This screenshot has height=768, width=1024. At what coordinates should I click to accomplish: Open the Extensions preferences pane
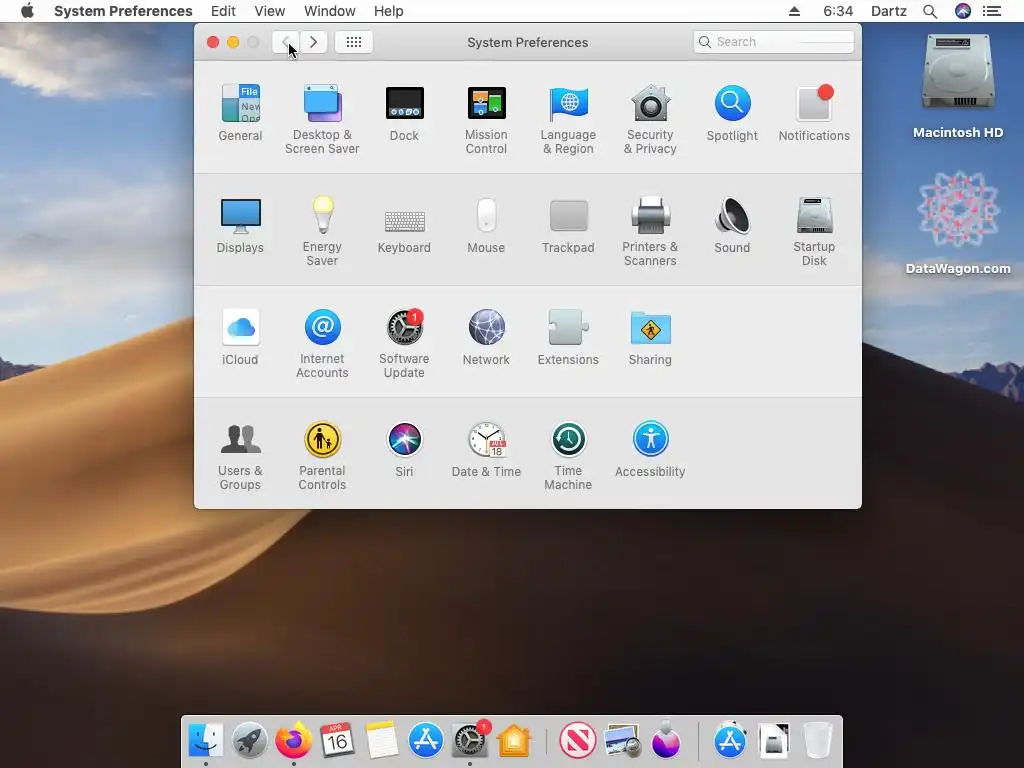point(568,337)
